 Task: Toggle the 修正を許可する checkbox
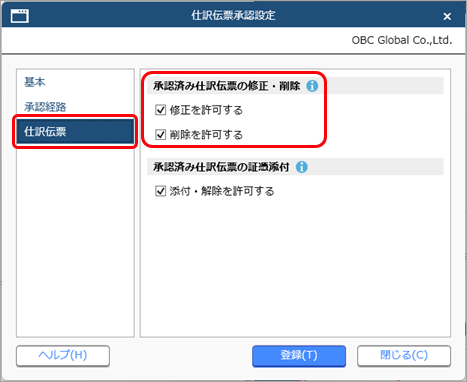pos(161,110)
